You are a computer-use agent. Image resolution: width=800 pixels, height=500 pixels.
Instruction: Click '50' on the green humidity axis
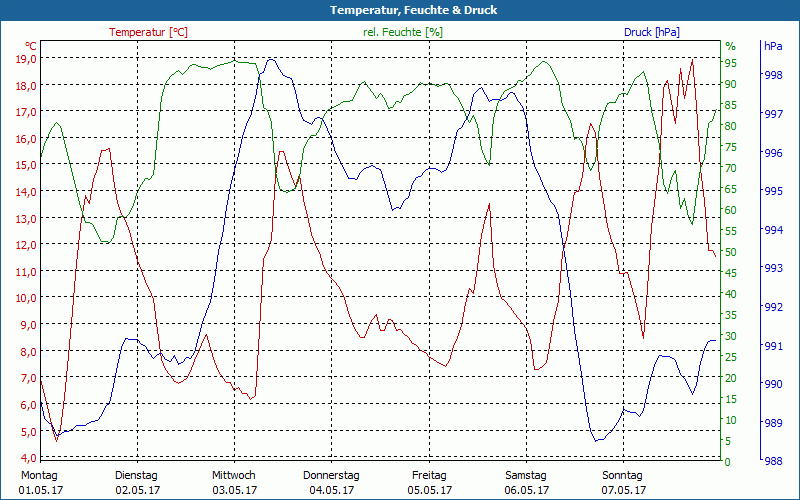[x=731, y=253]
